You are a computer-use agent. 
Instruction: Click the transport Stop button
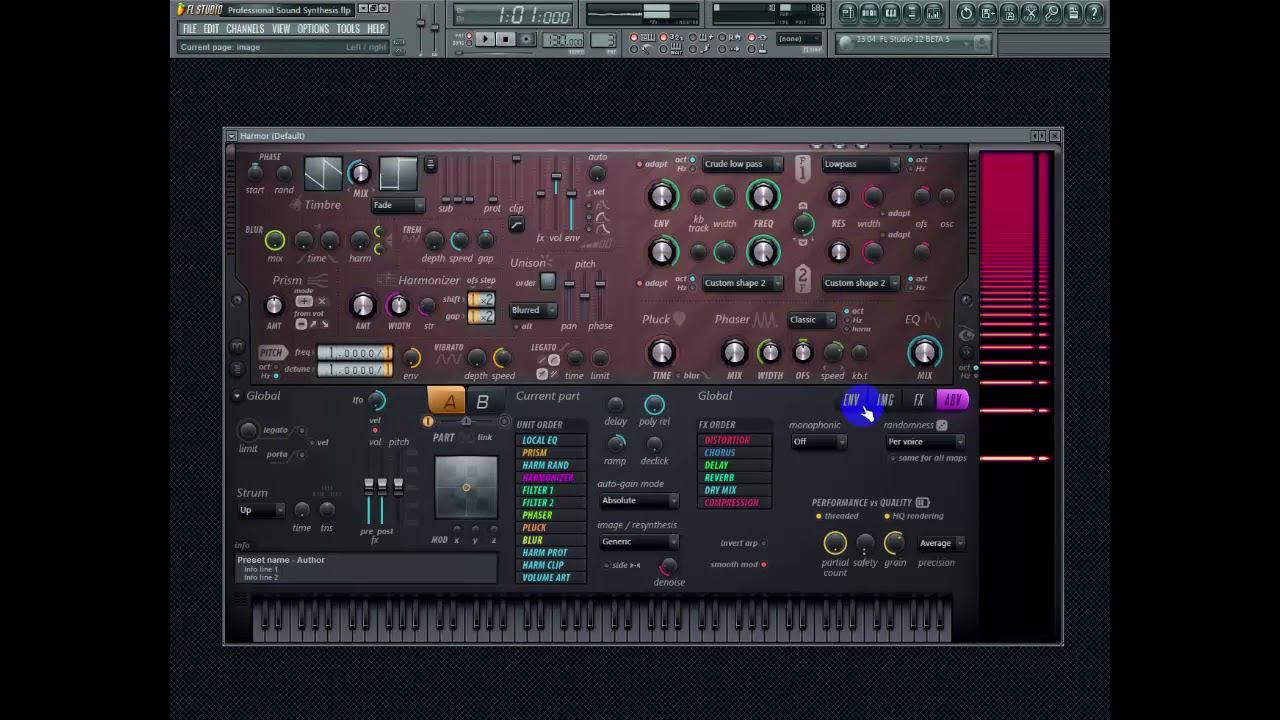(x=506, y=40)
